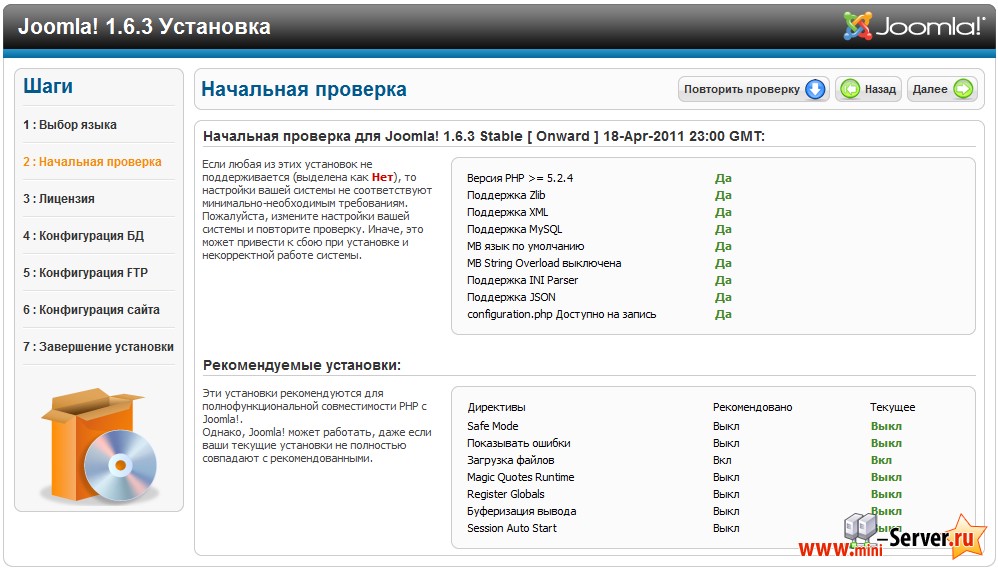This screenshot has width=998, height=570.
Task: Click the Поддержка MySQL row label
Action: 514,229
